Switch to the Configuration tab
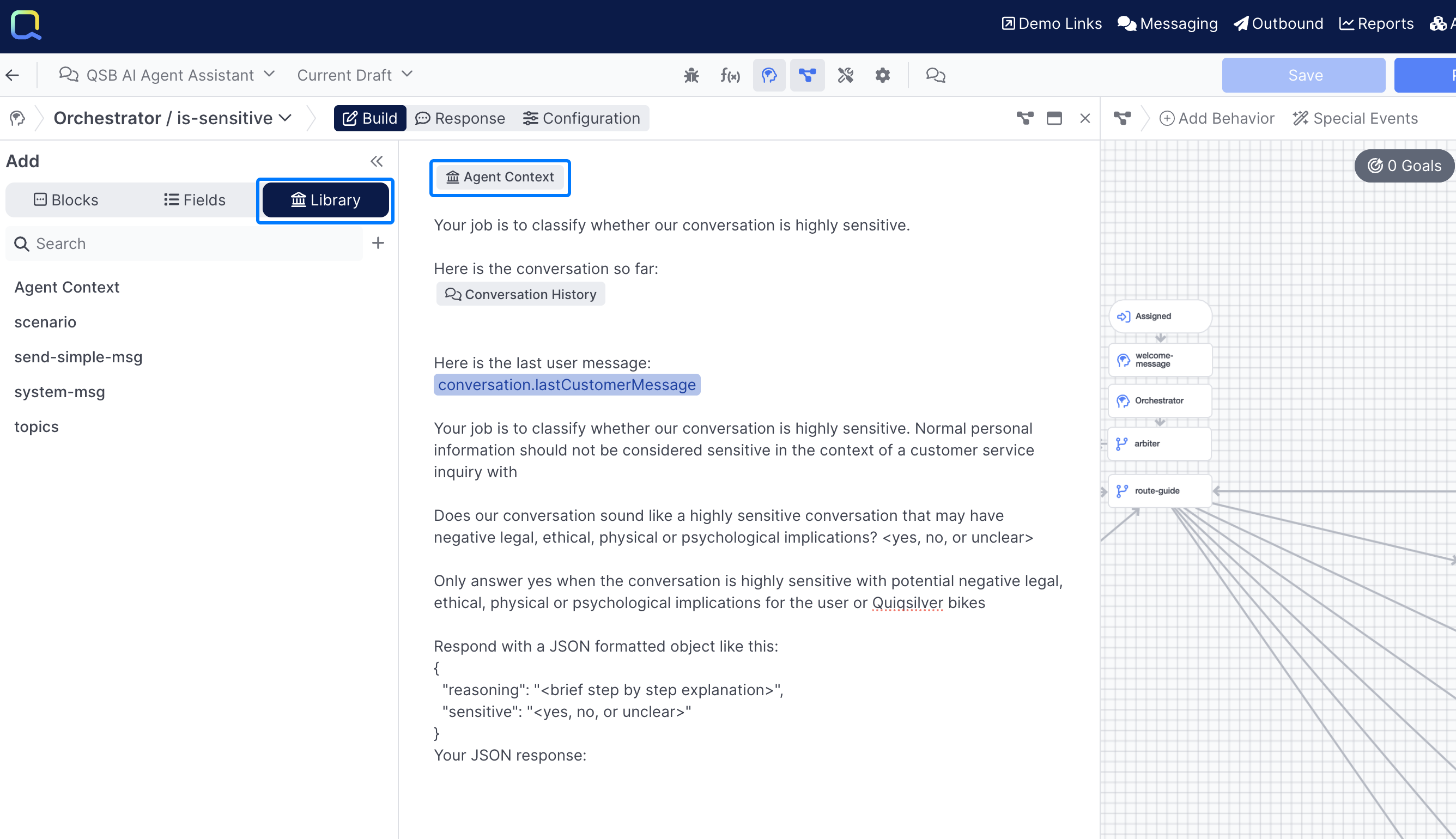Screen dimensions: 1456x839 point(581,118)
